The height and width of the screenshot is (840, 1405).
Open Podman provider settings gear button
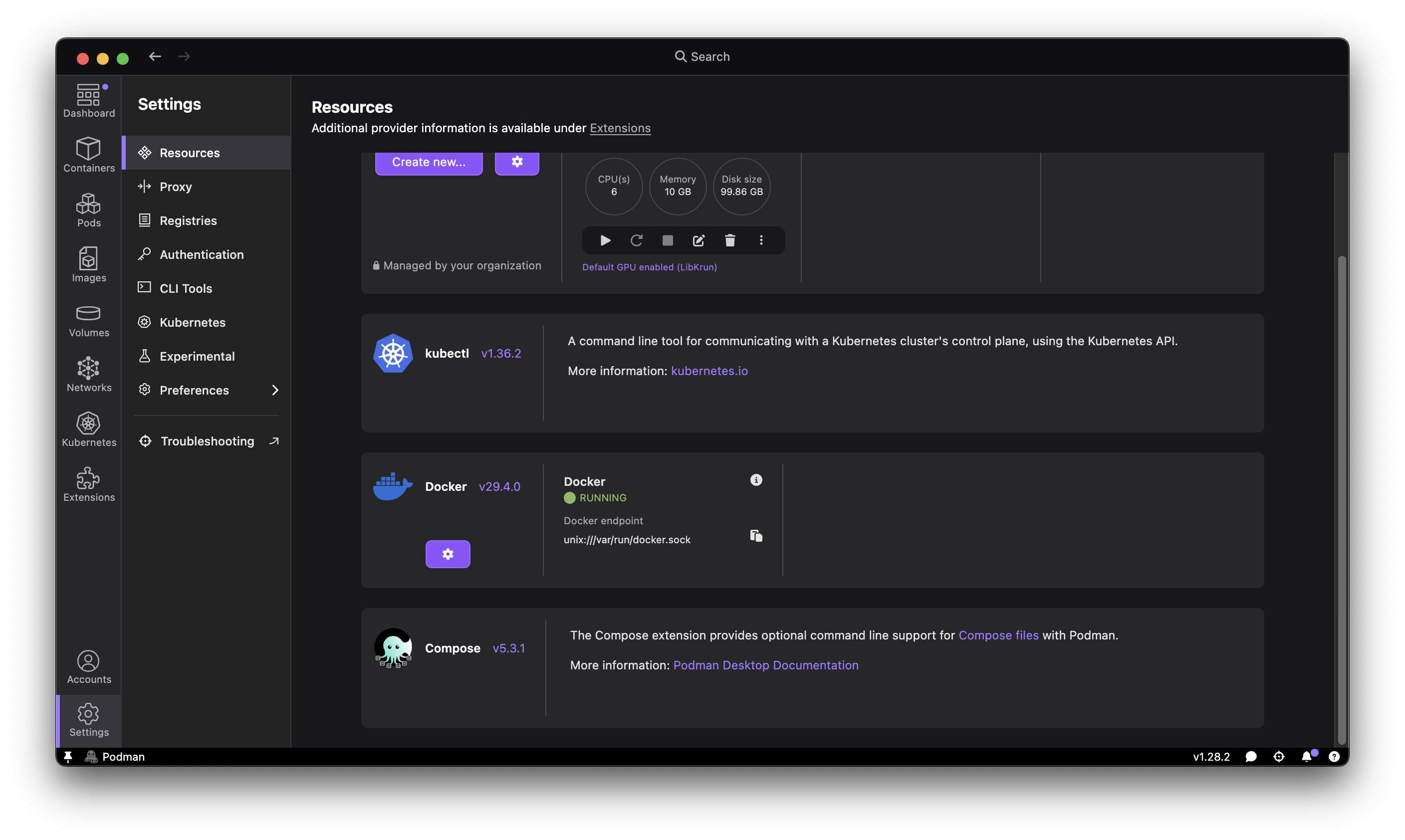[x=517, y=162]
